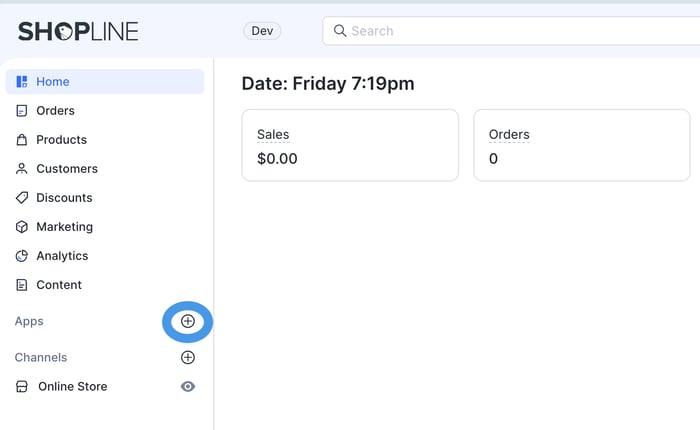Open the Sales $0.00 summary card
The width and height of the screenshot is (700, 430).
tap(350, 146)
